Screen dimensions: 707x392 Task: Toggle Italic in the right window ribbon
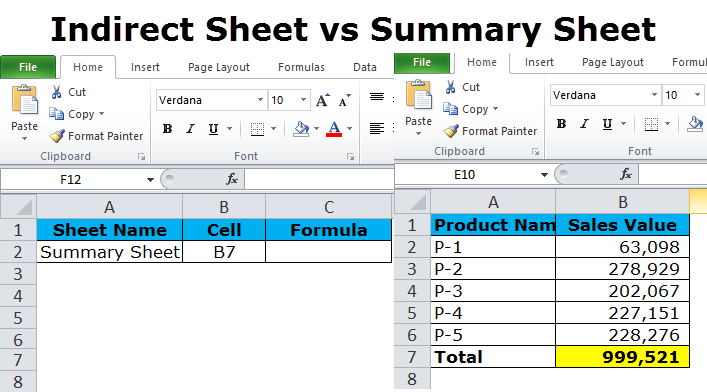click(584, 124)
